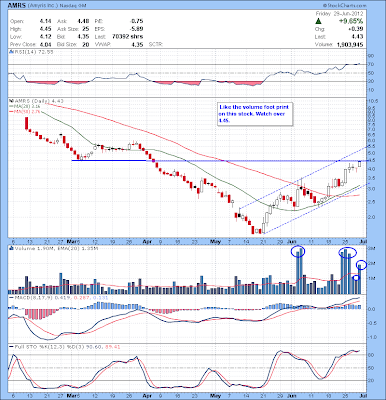Select the Low price value 4.12
The image size is (386, 400).
(45, 37)
